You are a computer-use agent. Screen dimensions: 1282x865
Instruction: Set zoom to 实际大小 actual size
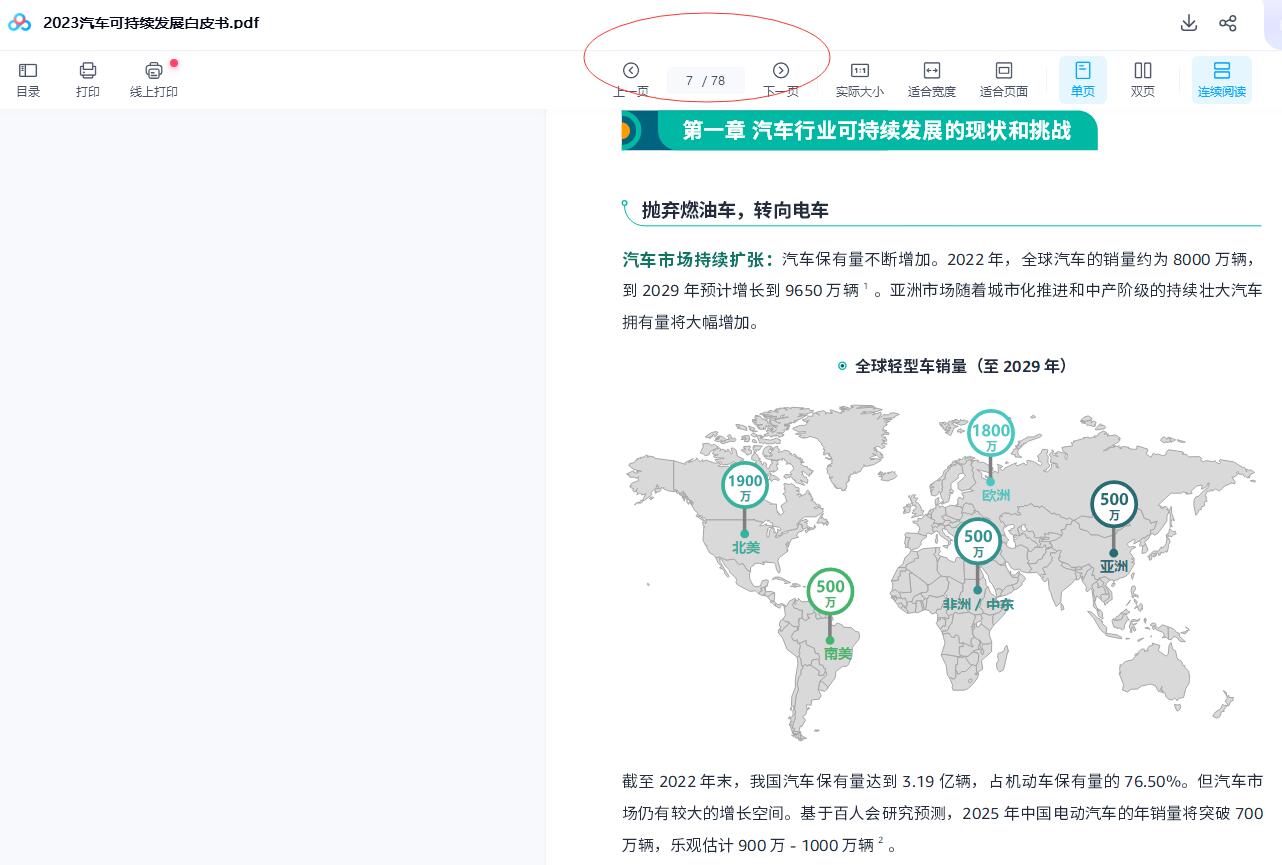click(859, 79)
